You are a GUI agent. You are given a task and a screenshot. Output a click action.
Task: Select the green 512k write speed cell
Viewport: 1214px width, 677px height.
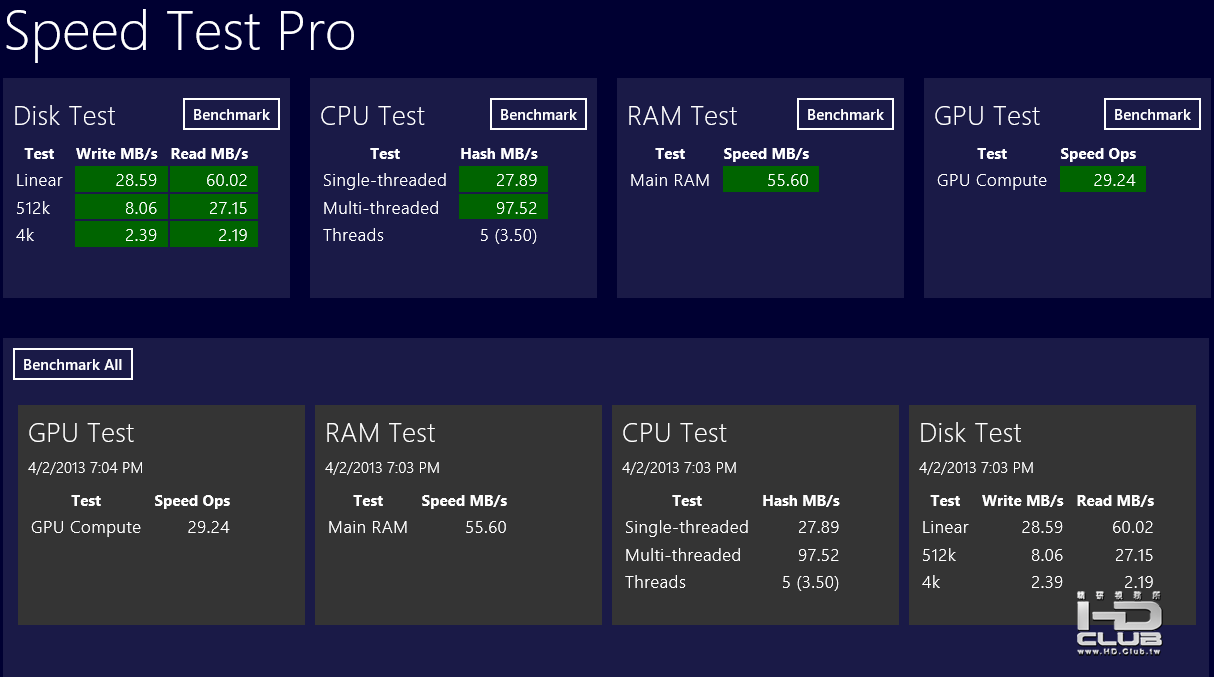point(122,208)
